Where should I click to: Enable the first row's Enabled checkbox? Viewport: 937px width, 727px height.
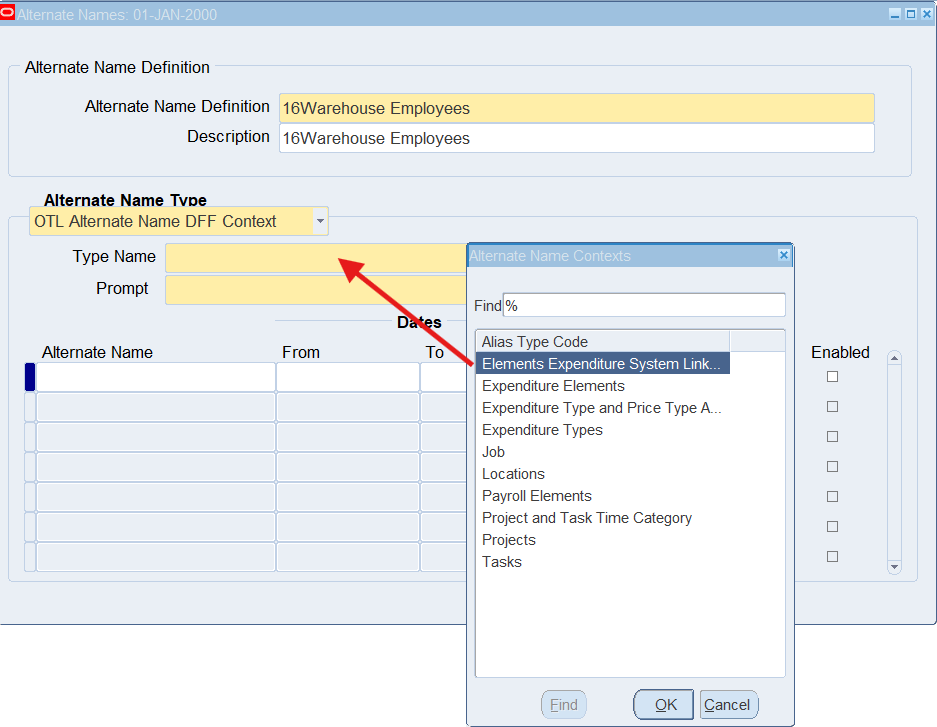click(x=832, y=377)
